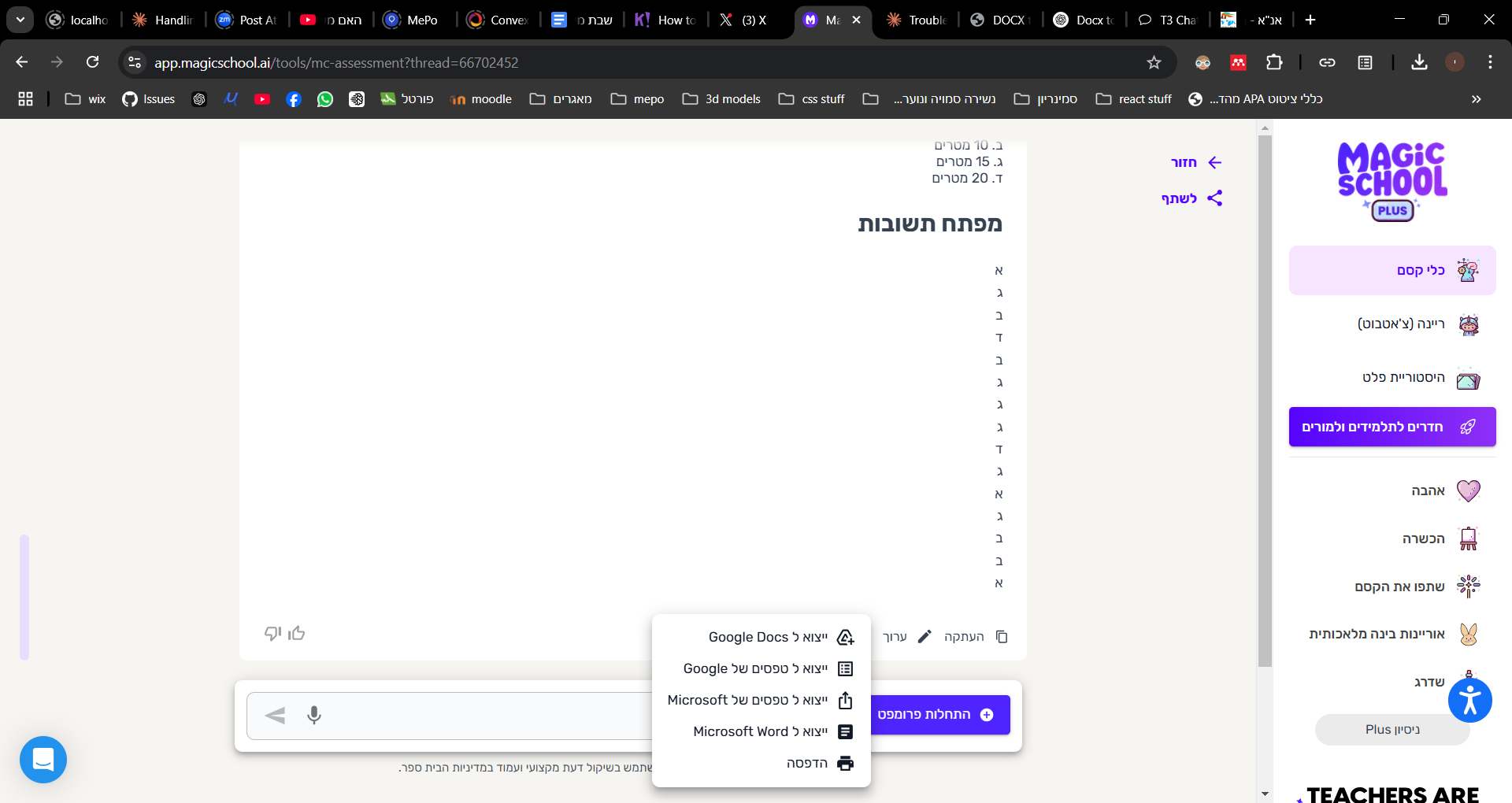This screenshot has height=803, width=1512.
Task: Open the mepo bookmarks folder
Action: [637, 99]
